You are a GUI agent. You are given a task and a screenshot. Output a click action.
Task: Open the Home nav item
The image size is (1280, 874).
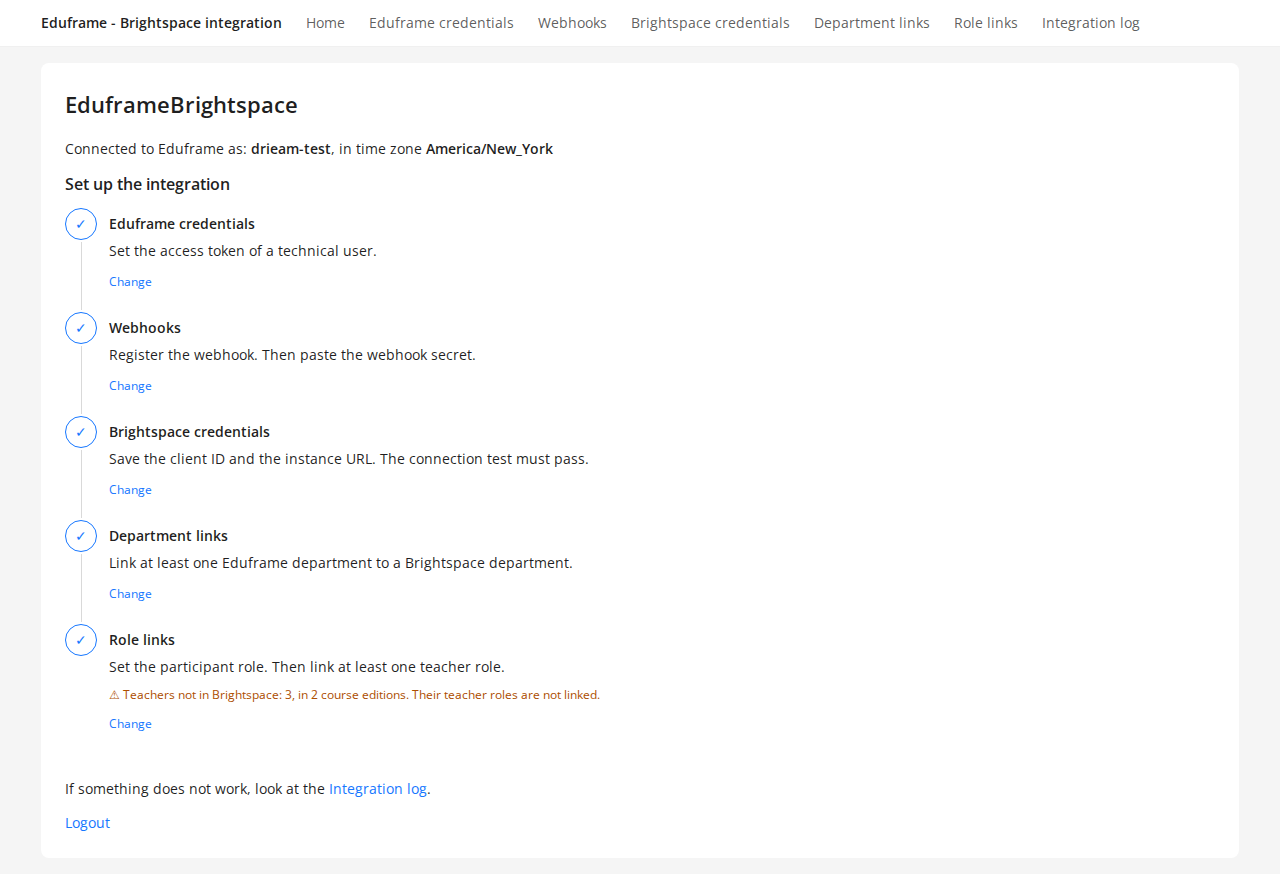click(325, 23)
